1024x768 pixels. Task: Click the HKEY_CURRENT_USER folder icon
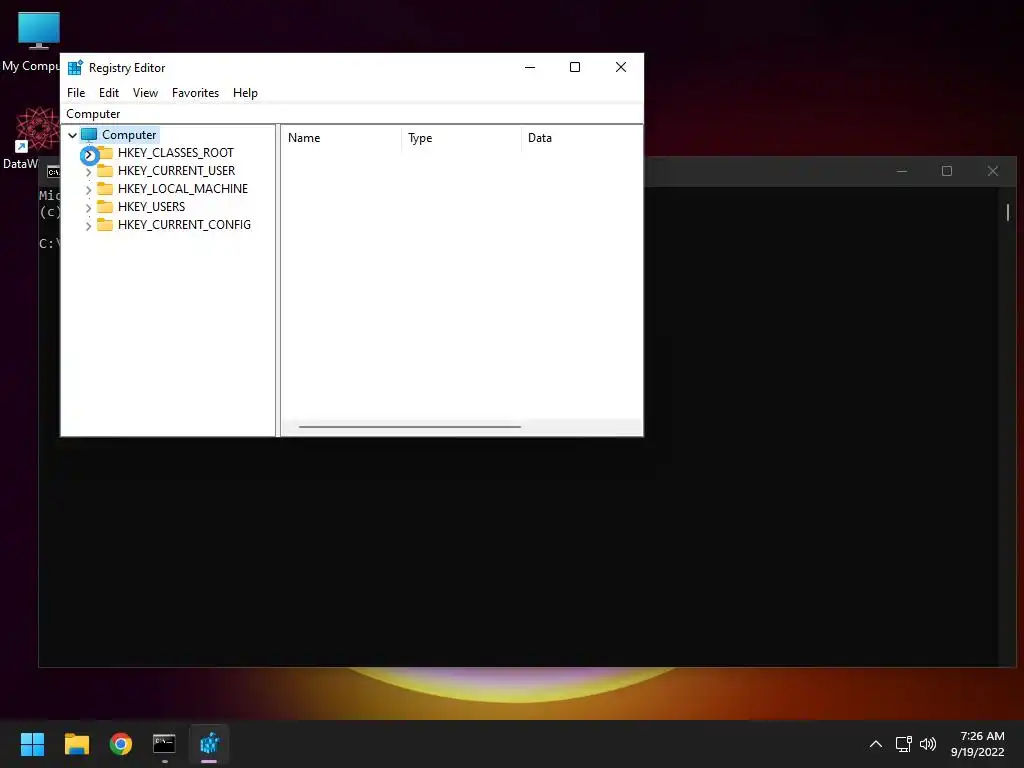[105, 170]
